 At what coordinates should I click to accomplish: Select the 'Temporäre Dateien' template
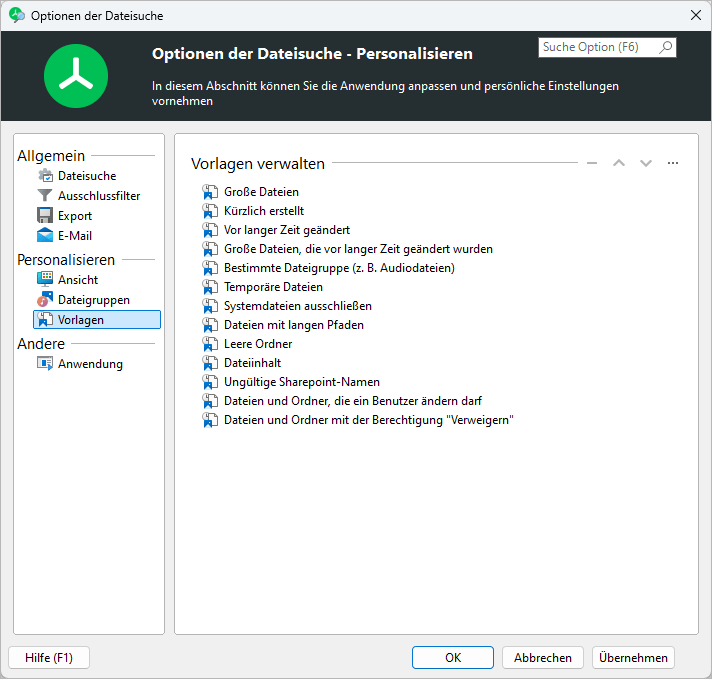point(273,287)
